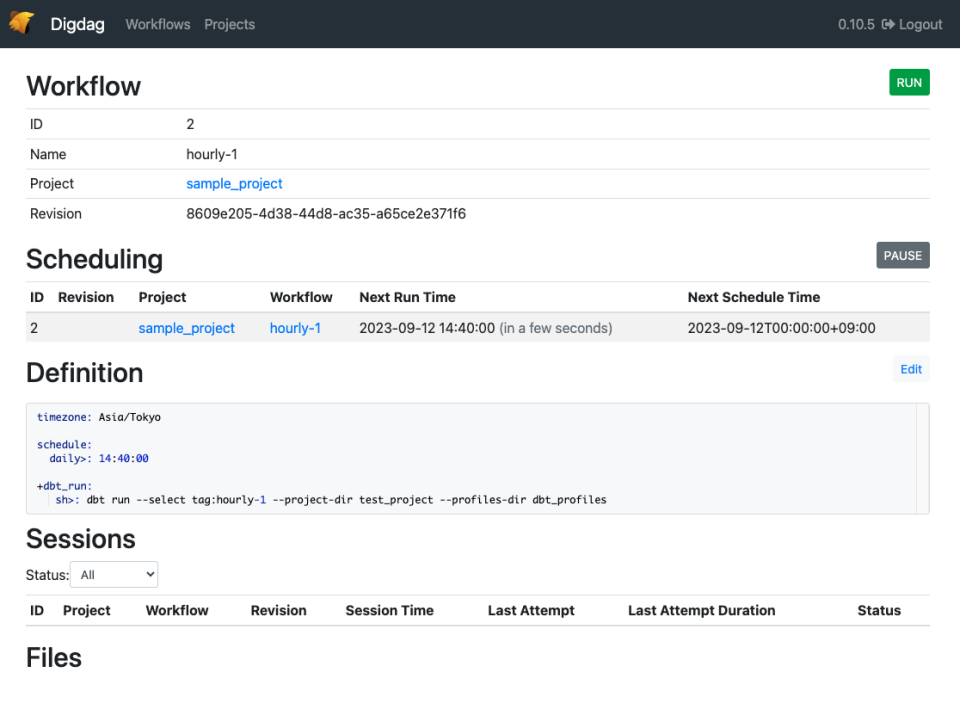Click the Last Attempt Duration column header
This screenshot has height=728, width=960.
(701, 611)
